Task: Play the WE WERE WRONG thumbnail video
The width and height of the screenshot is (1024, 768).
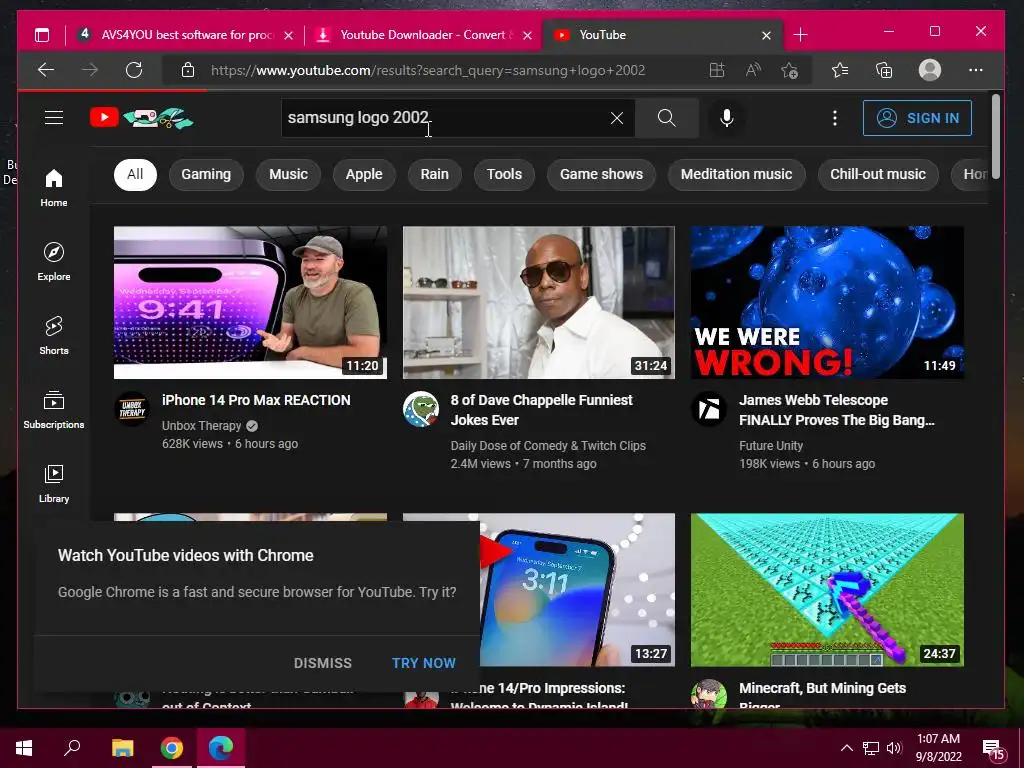Action: point(827,302)
